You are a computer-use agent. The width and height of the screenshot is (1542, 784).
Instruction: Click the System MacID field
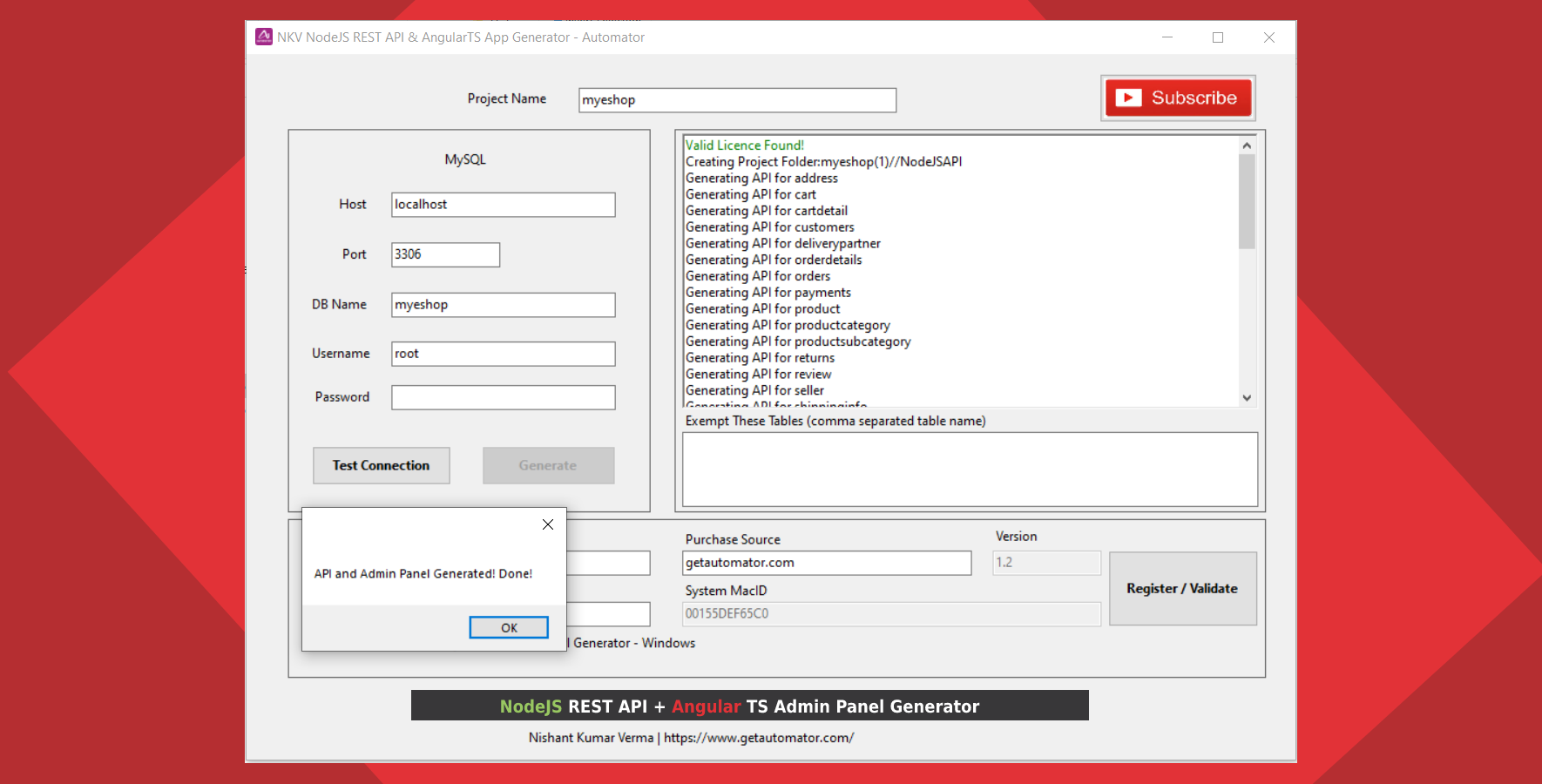click(x=891, y=614)
